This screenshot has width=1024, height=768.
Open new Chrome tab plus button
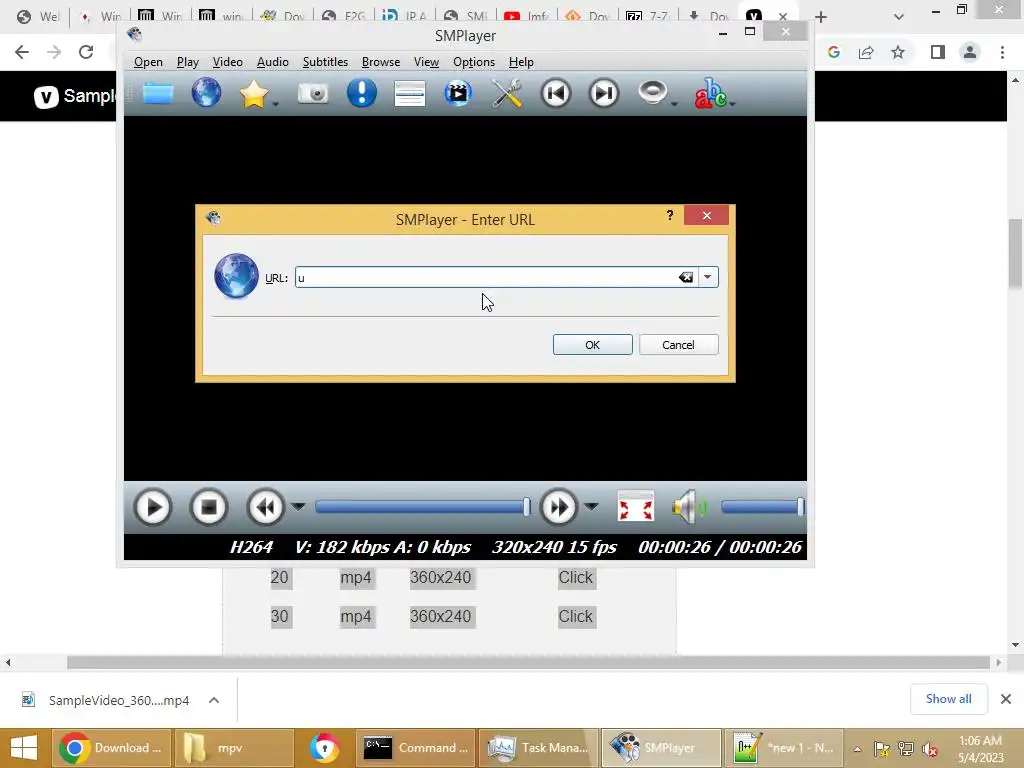click(821, 17)
